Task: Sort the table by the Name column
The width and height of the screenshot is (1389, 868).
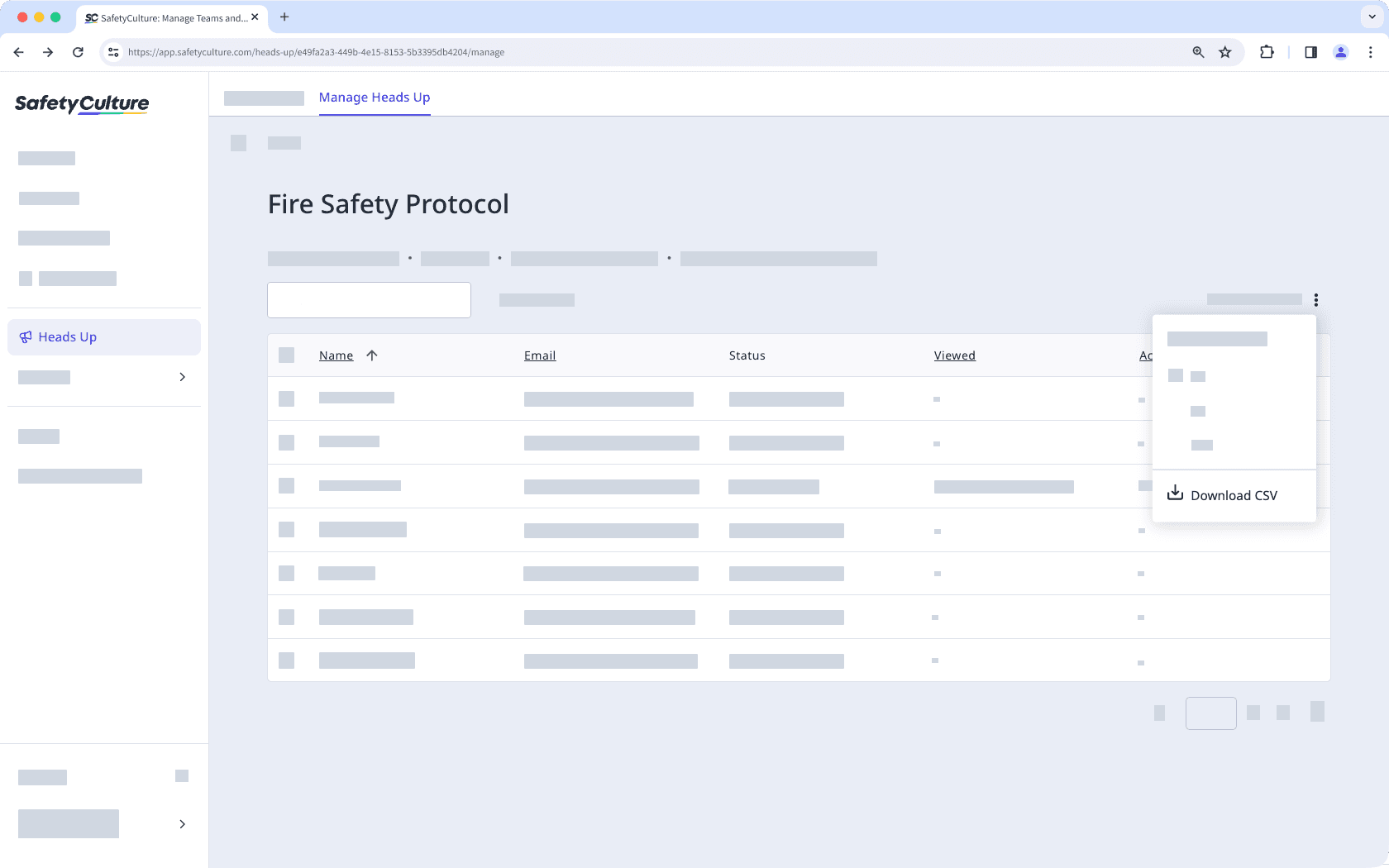Action: (x=336, y=355)
